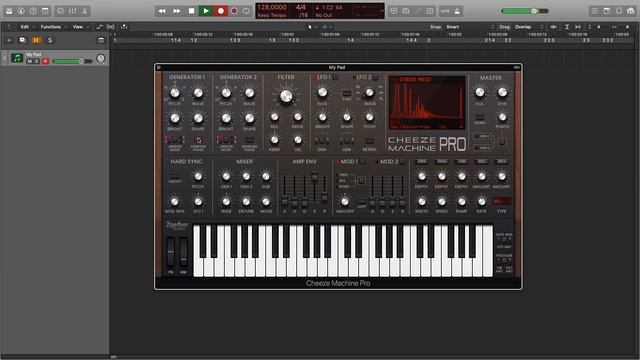Viewport: 640px width, 360px height.
Task: Toggle the count-in 1234 button
Action: coord(445,11)
